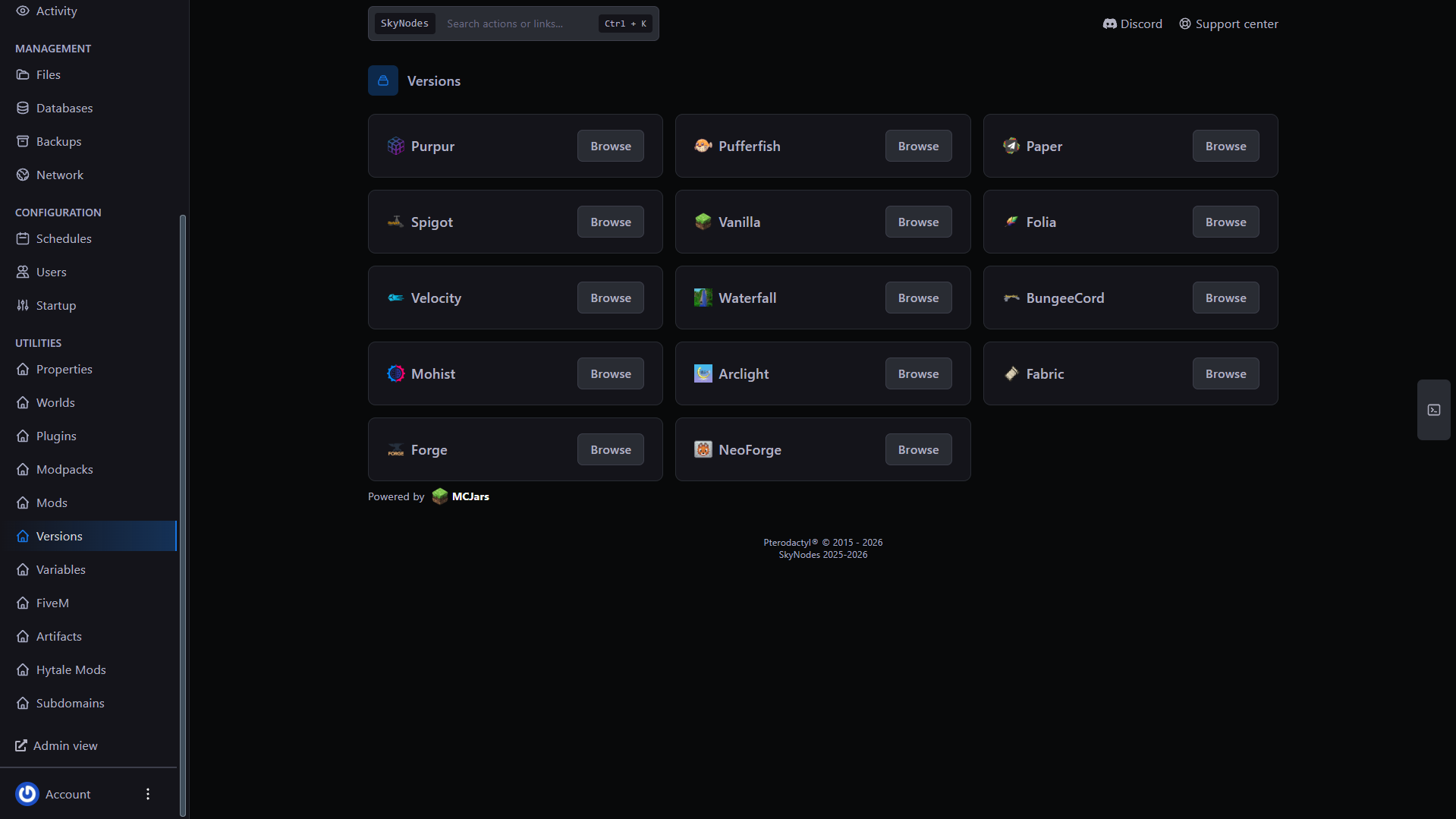Open Artifacts page

88,636
